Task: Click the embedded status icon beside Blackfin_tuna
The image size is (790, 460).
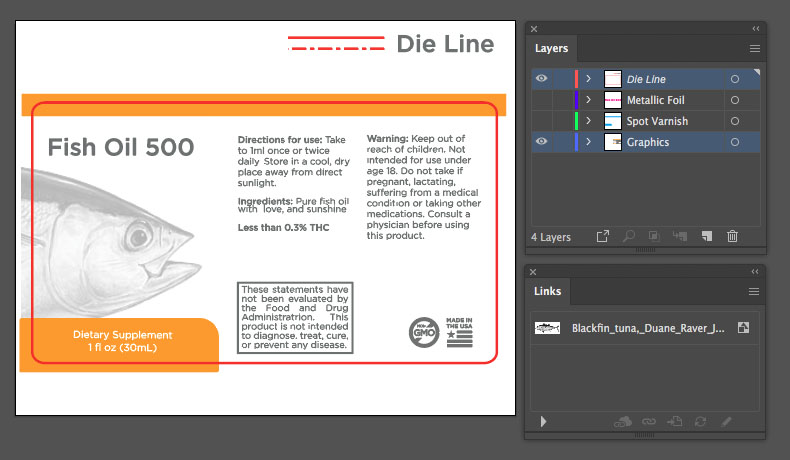Action: (x=743, y=328)
